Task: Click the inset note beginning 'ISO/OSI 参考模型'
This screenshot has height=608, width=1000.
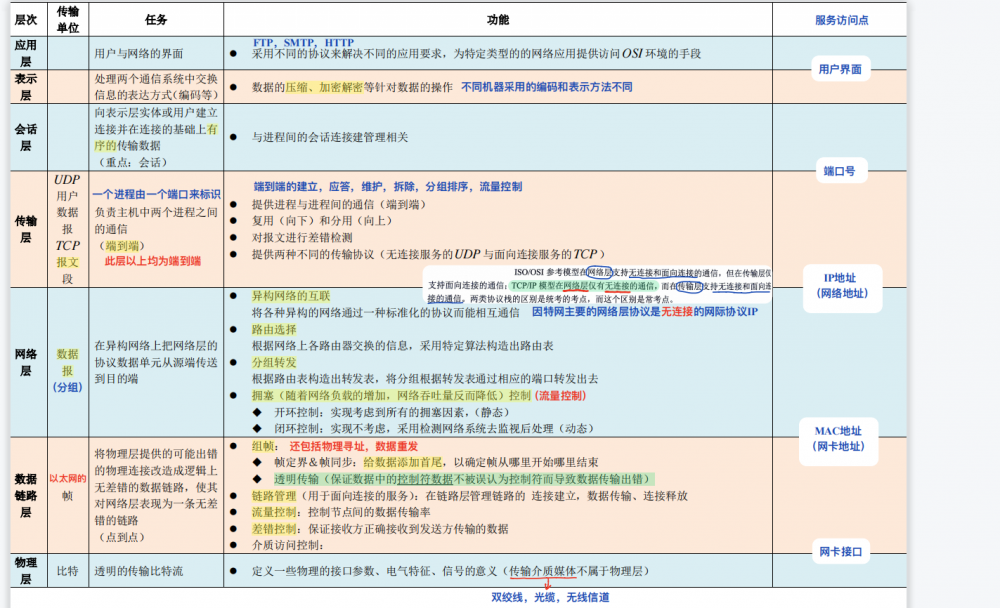Action: coord(599,285)
